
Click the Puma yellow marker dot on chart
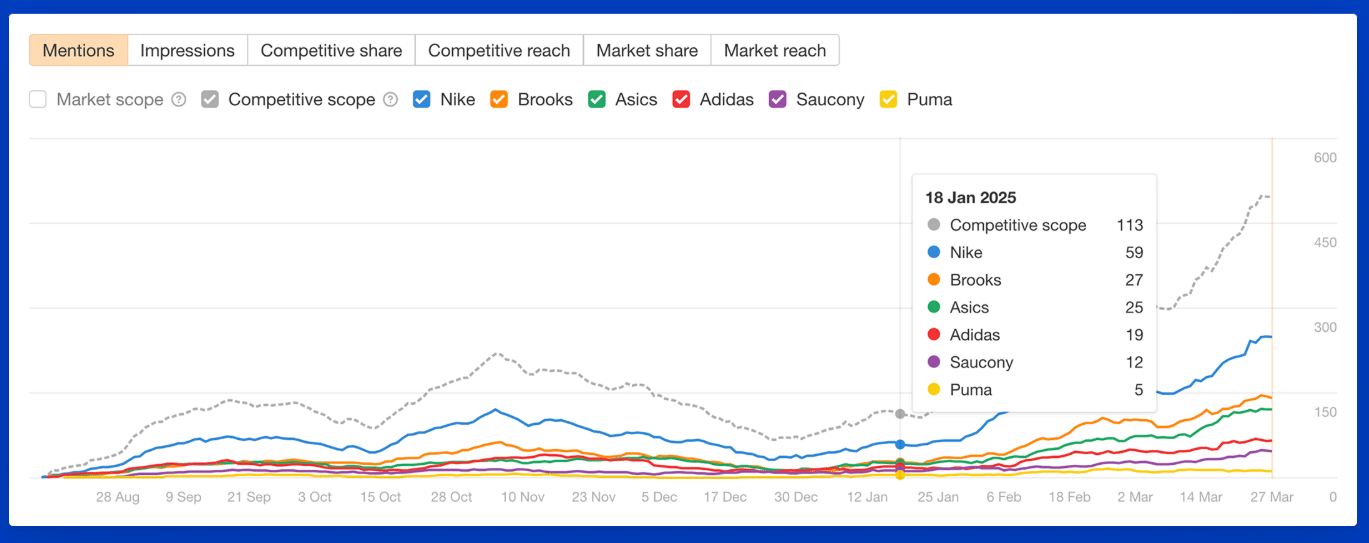pyautogui.click(x=900, y=475)
